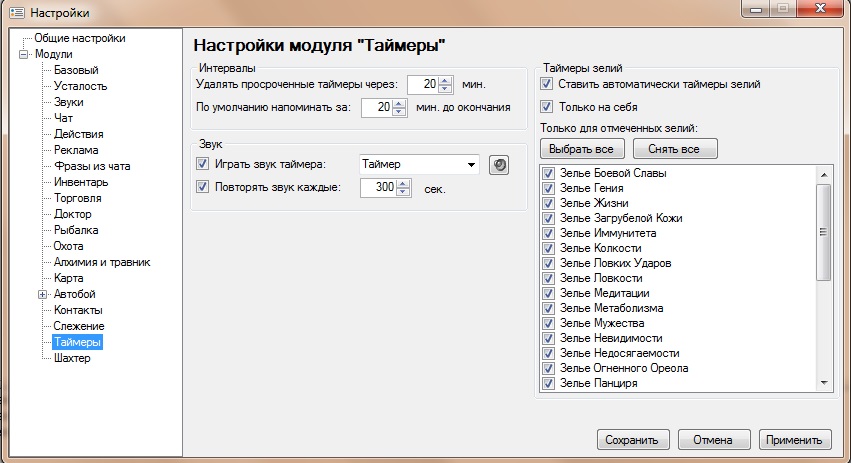Select Карта module in tree
Viewport: 851px width, 463px height.
(68, 278)
